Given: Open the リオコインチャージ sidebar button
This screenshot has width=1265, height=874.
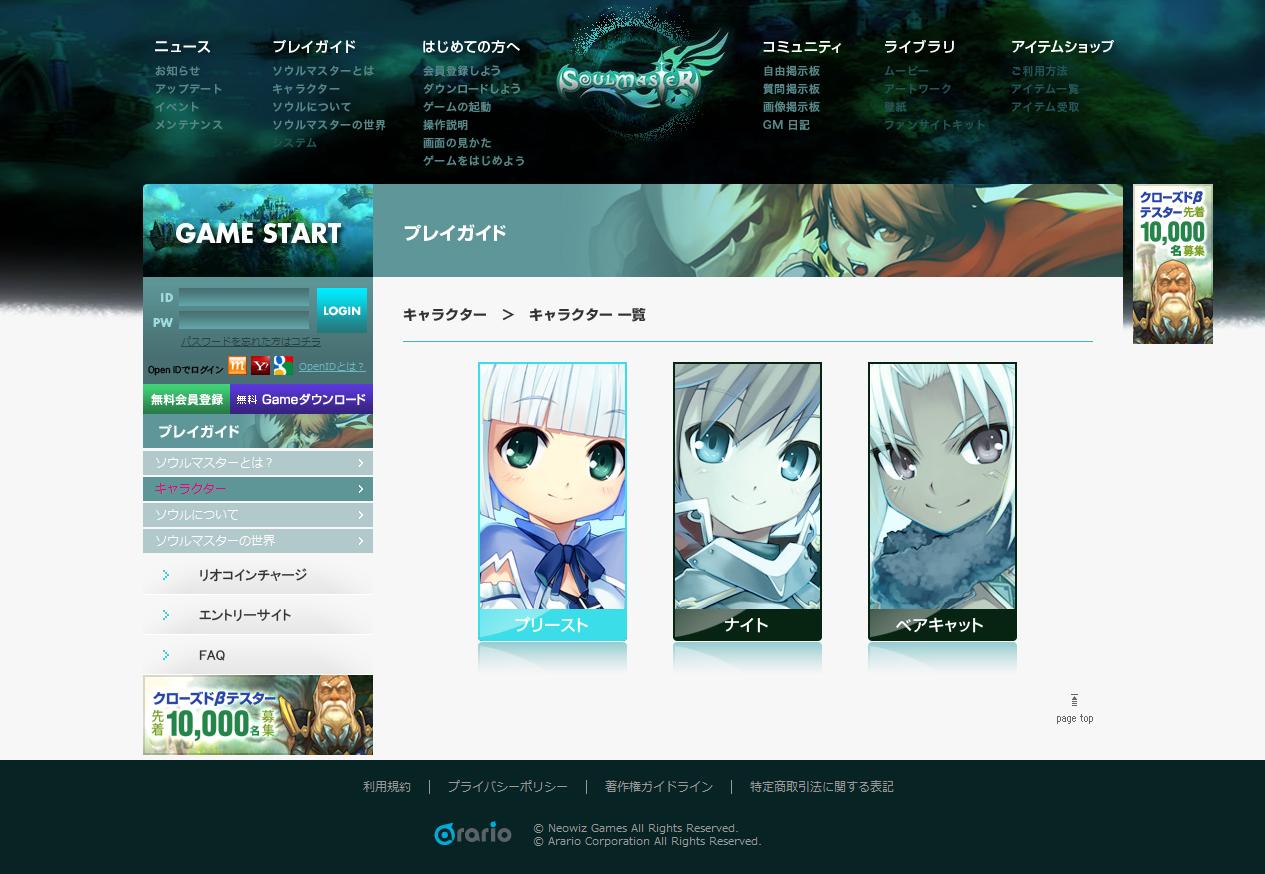Looking at the screenshot, I should pos(258,575).
